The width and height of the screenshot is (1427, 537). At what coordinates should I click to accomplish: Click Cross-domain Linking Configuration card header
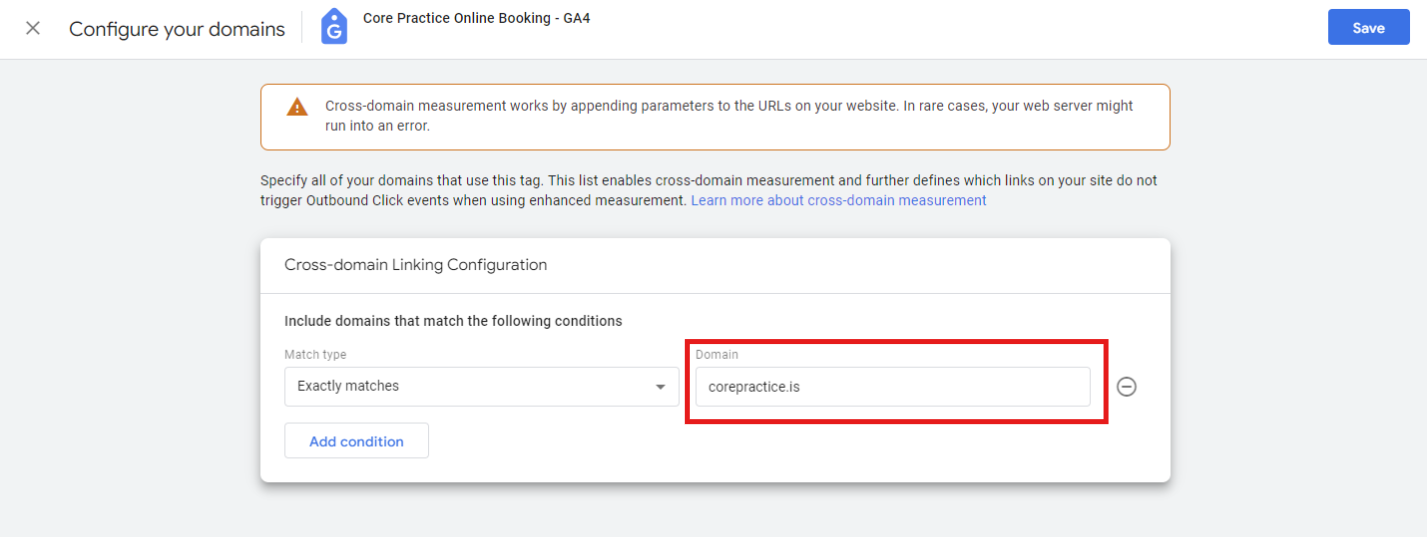[416, 265]
